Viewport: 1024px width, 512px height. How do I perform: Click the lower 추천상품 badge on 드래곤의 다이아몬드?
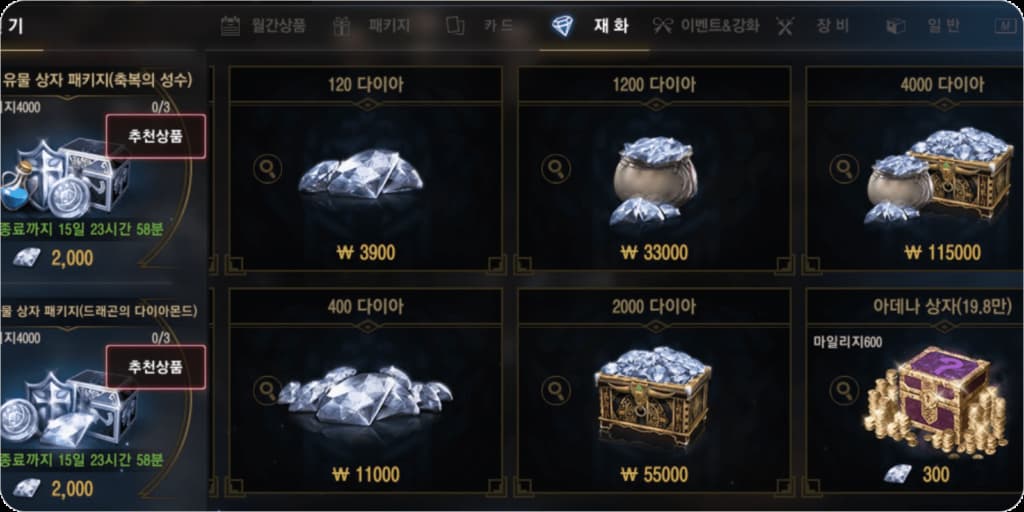pos(155,366)
